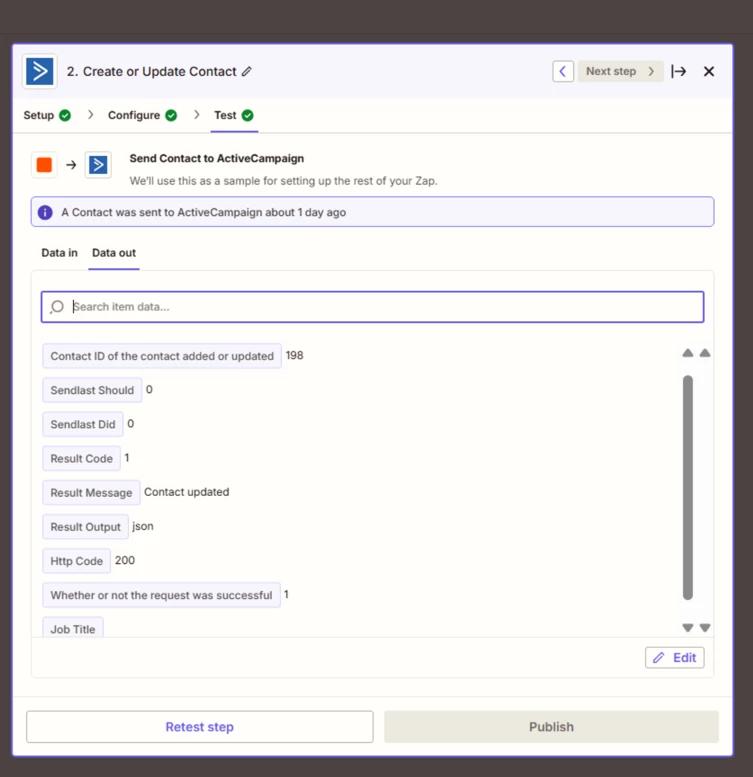The width and height of the screenshot is (753, 777).
Task: Click the Contact updated value
Action: tap(187, 492)
